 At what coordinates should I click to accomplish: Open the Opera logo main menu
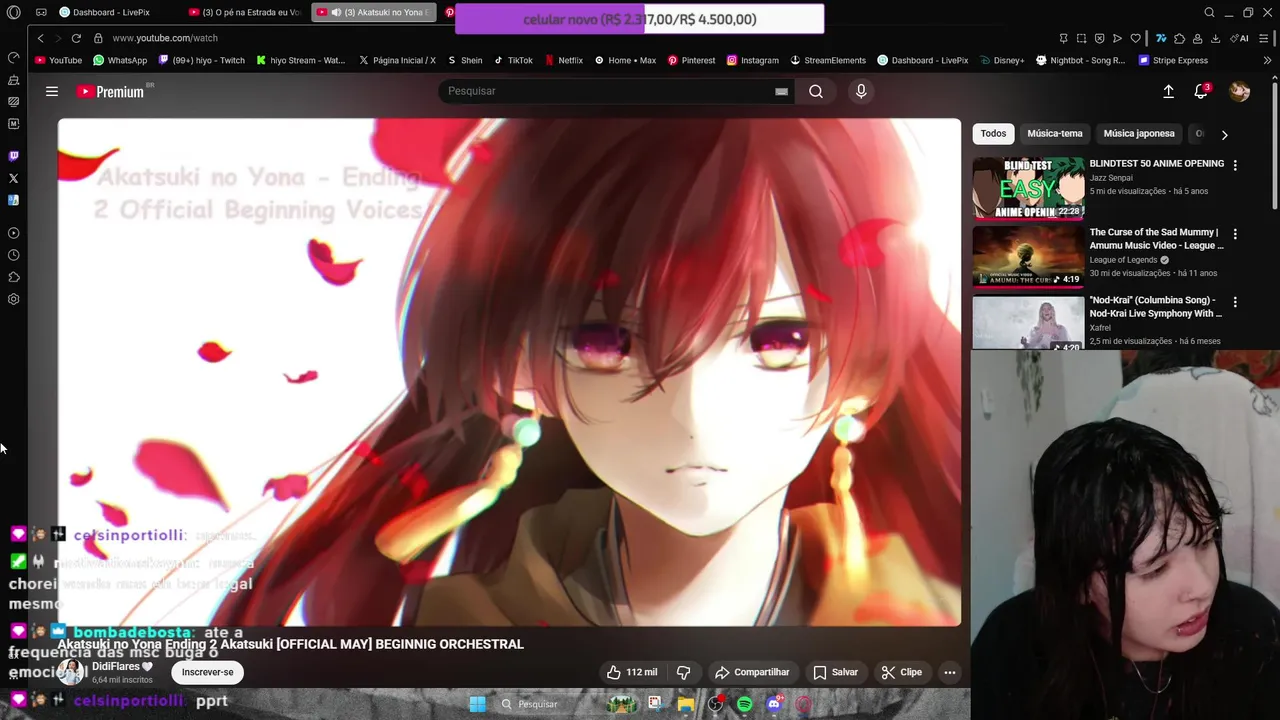pyautogui.click(x=14, y=12)
